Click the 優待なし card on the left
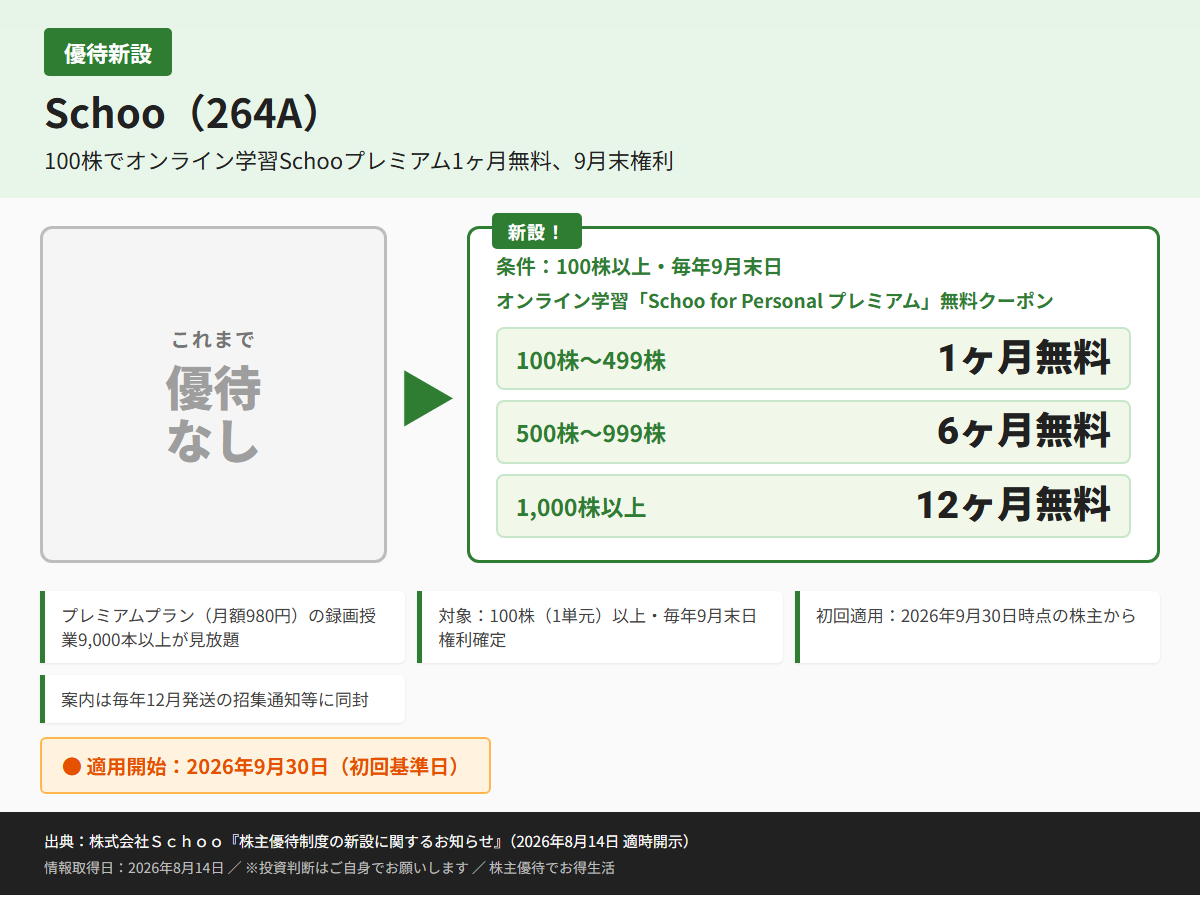Image resolution: width=1200 pixels, height=919 pixels. 213,394
